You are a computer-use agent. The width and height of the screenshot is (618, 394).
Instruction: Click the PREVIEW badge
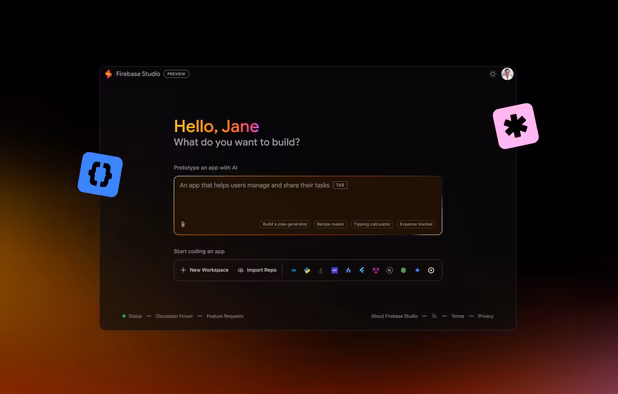point(176,74)
